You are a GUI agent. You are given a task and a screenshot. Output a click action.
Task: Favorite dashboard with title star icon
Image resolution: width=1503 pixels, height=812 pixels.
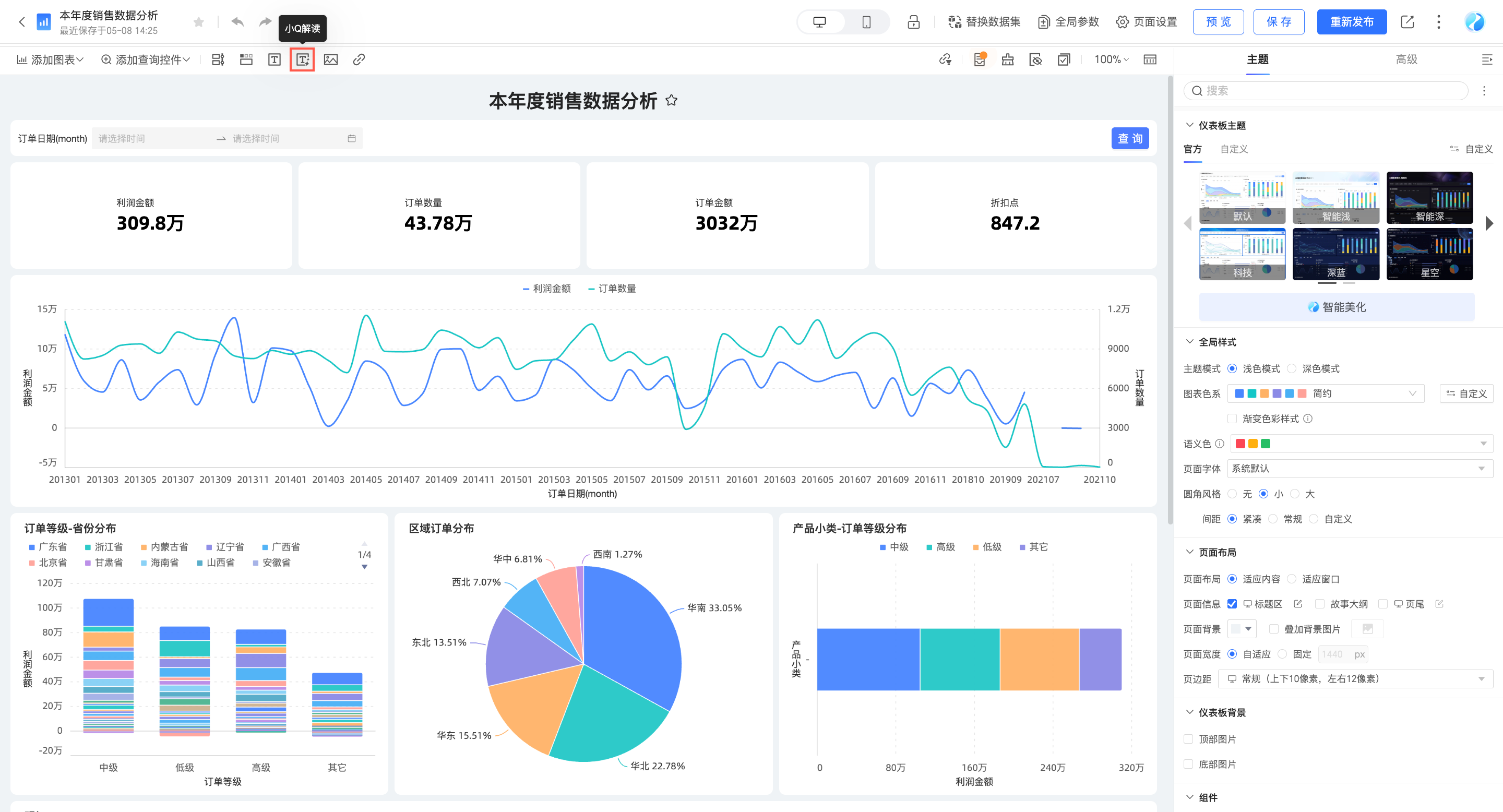(x=672, y=100)
